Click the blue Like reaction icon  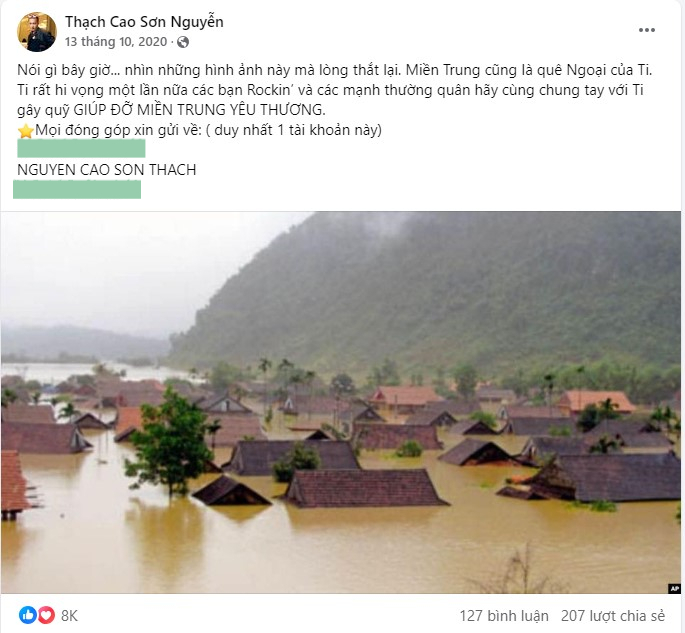27,614
